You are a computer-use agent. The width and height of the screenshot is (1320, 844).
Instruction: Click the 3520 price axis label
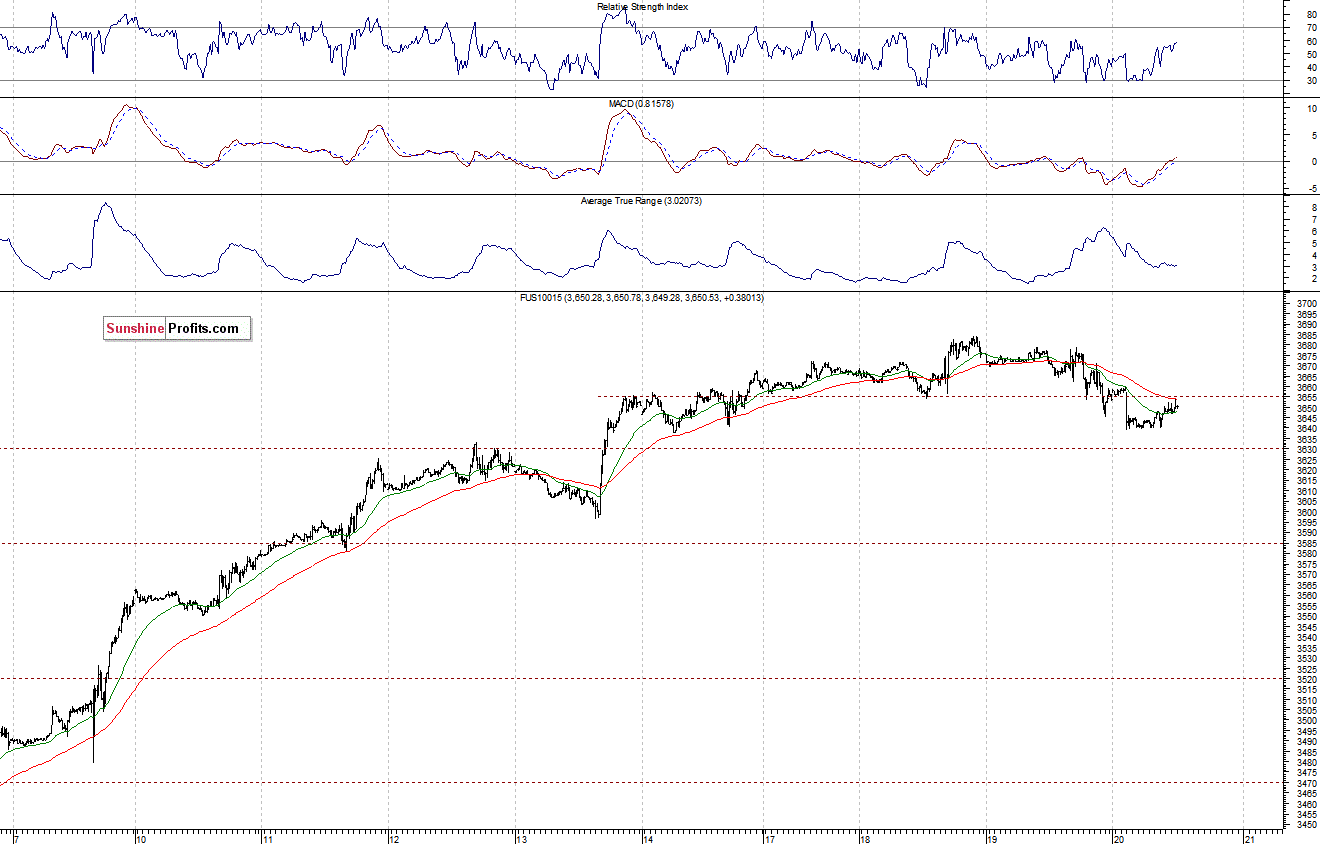click(x=1306, y=679)
